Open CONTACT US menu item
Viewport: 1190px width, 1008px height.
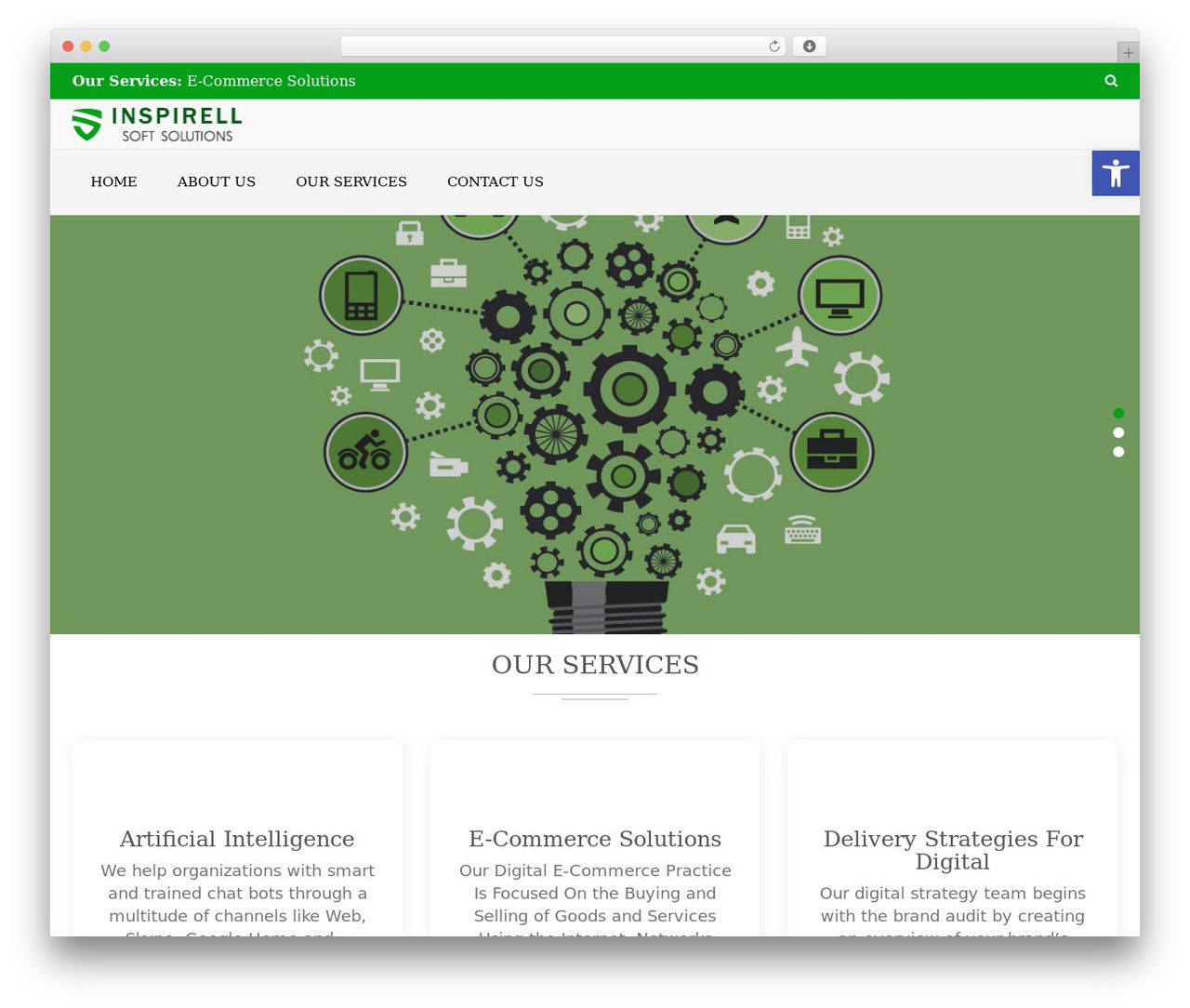[496, 182]
